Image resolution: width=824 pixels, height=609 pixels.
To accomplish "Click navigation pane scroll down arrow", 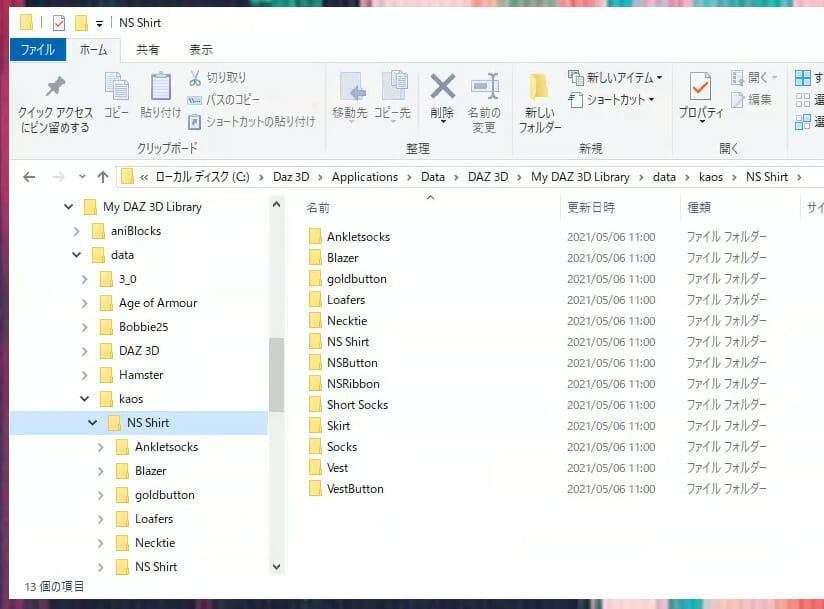I will point(276,567).
